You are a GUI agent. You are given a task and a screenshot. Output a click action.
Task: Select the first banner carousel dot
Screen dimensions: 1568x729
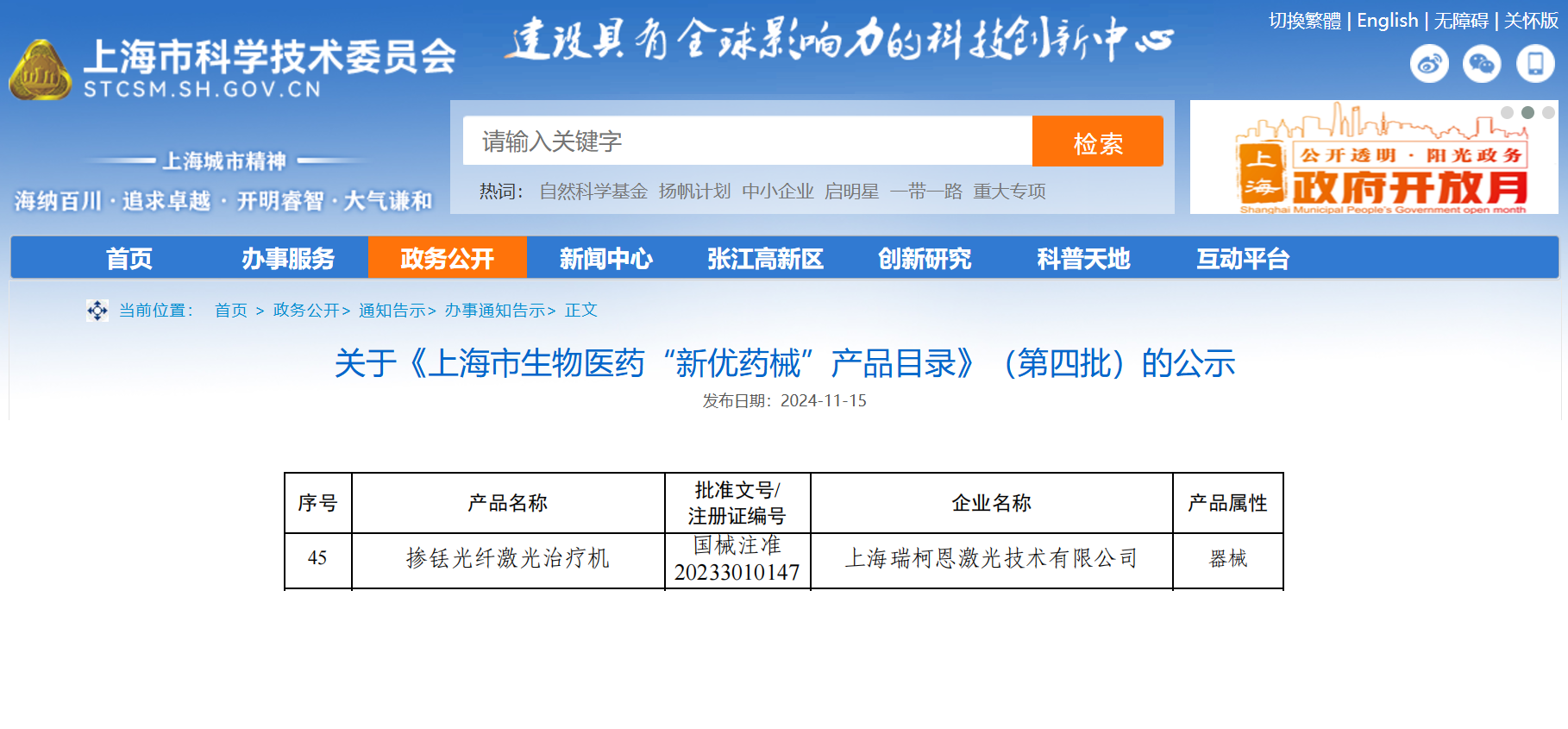(x=1507, y=113)
